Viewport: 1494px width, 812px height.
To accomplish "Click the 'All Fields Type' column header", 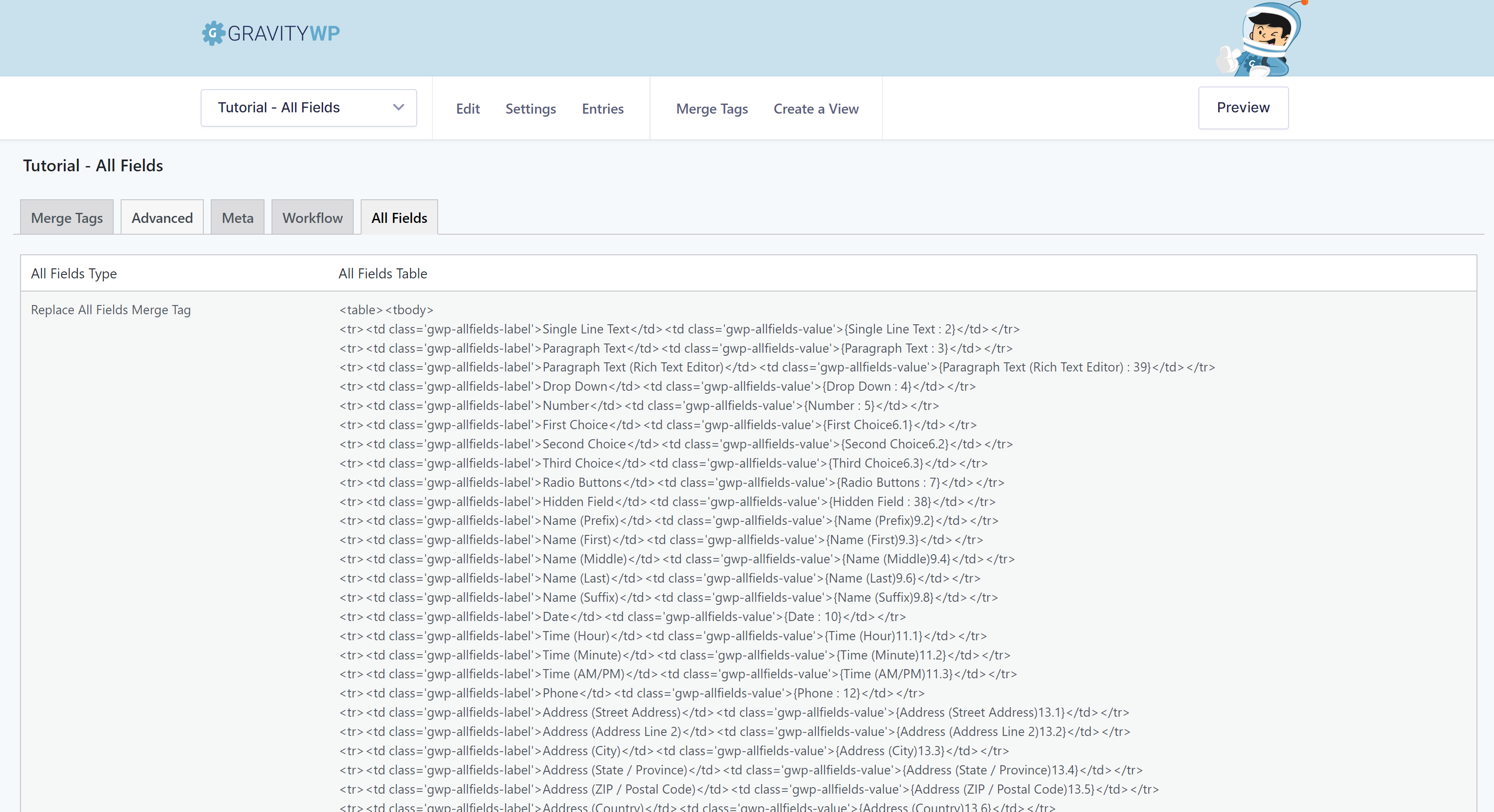I will point(73,274).
